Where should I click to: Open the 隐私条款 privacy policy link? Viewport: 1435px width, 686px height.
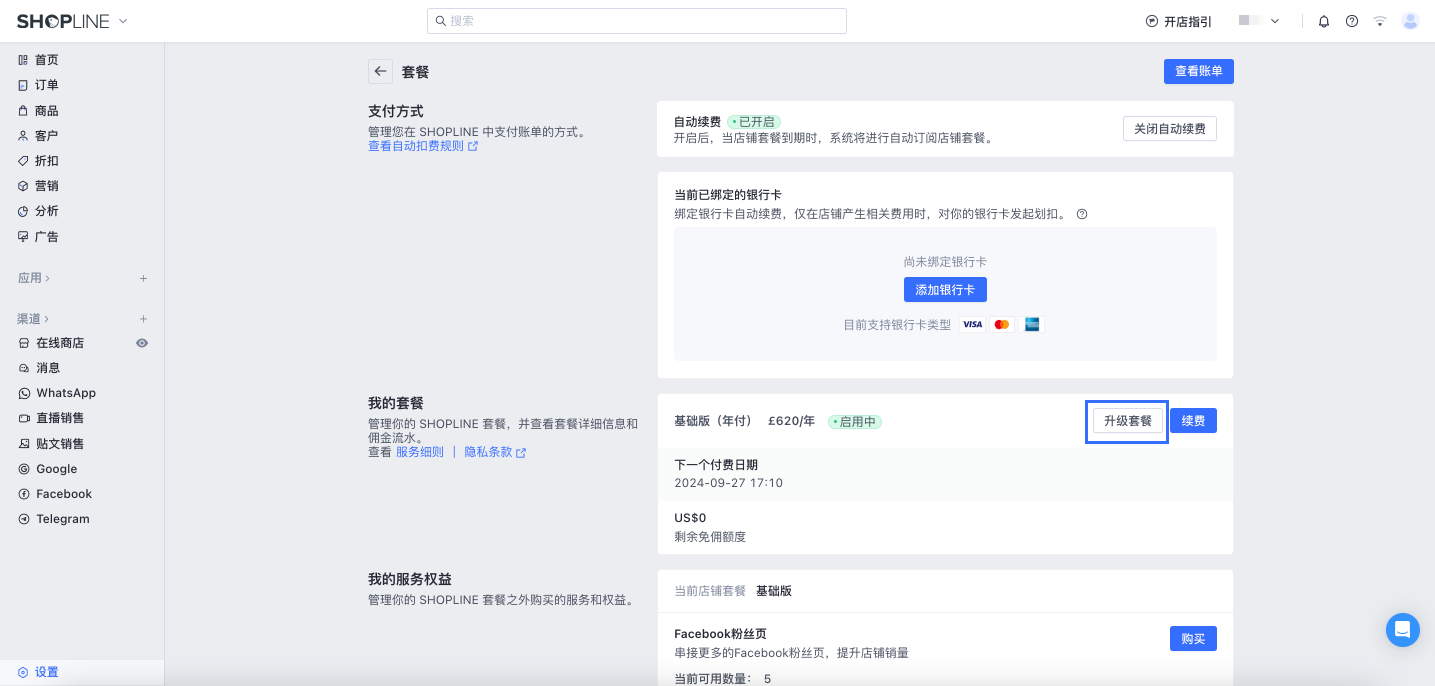(495, 452)
